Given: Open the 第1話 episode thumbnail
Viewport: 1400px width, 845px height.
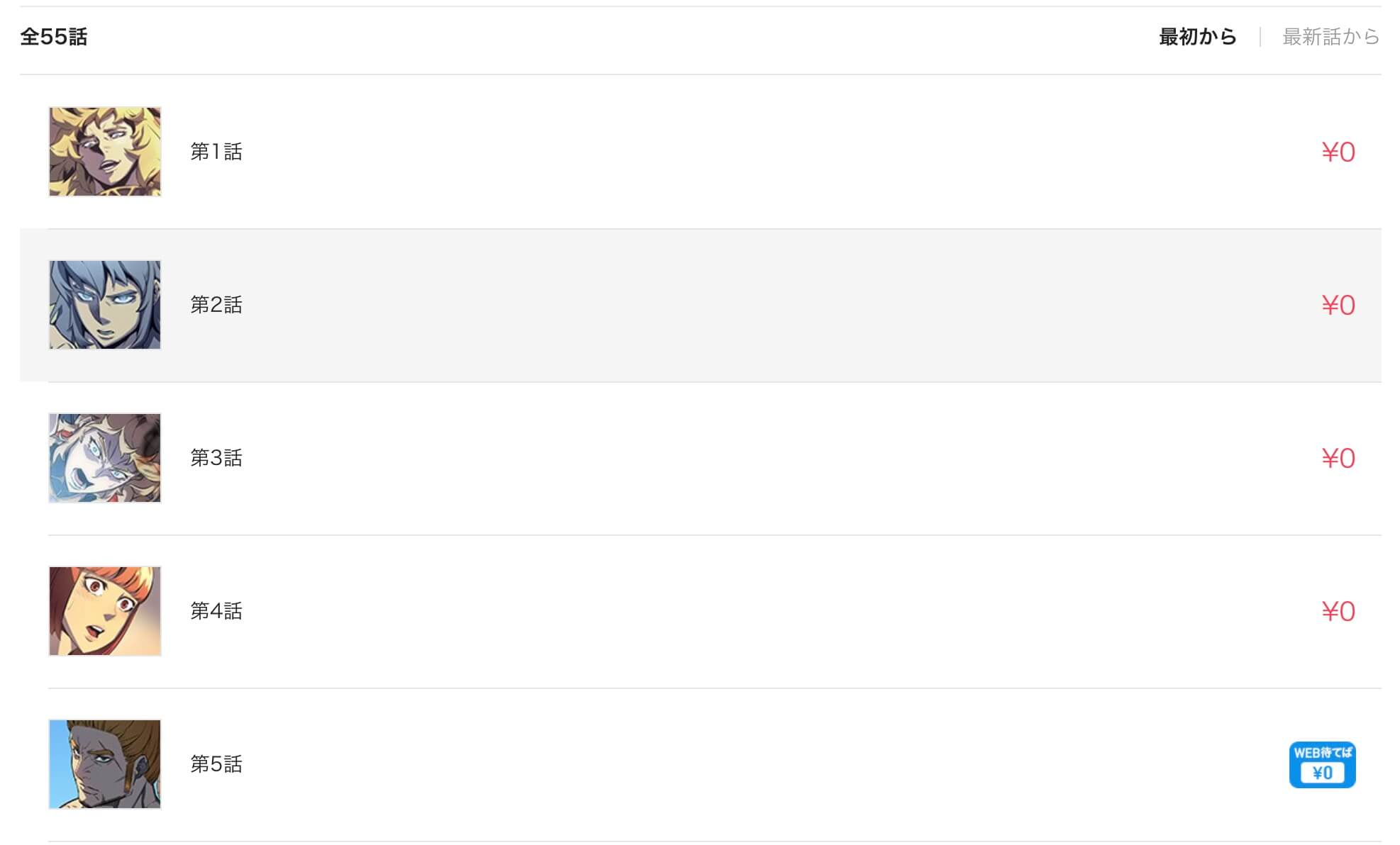Looking at the screenshot, I should (105, 152).
